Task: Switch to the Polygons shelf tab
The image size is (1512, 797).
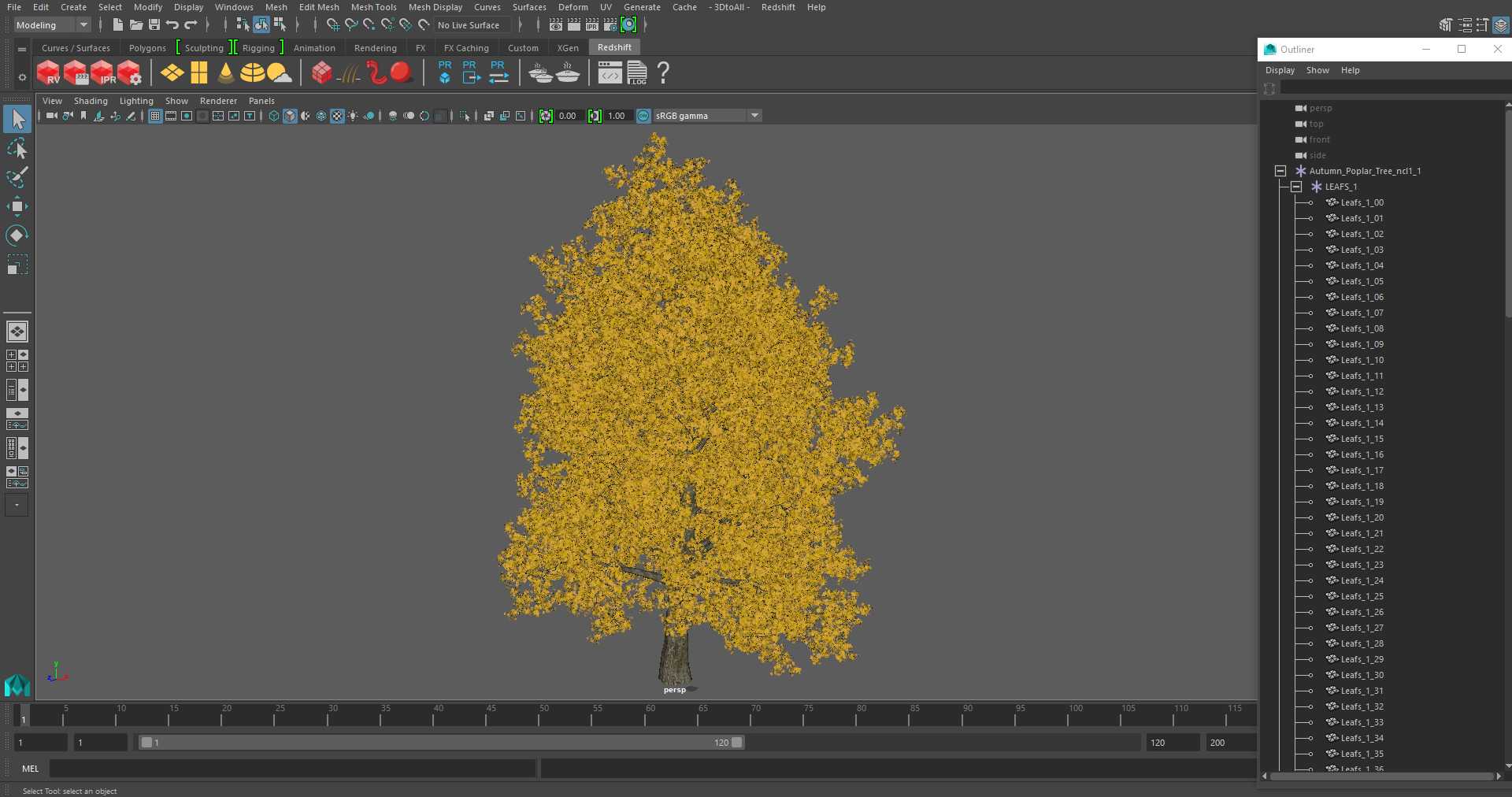Action: tap(148, 48)
